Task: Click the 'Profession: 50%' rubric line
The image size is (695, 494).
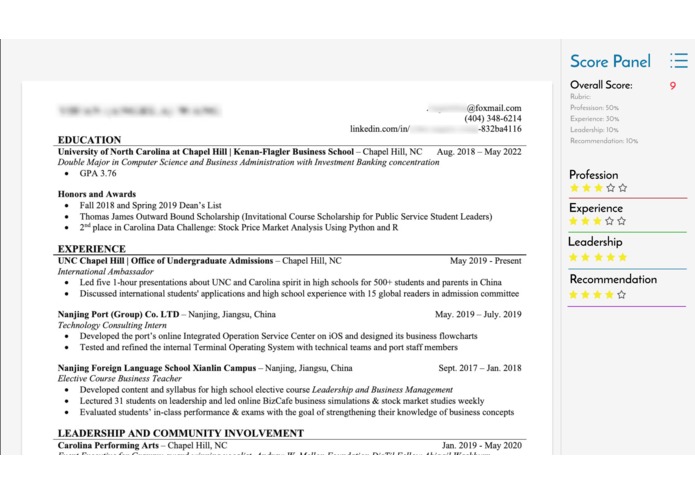Action: (594, 108)
